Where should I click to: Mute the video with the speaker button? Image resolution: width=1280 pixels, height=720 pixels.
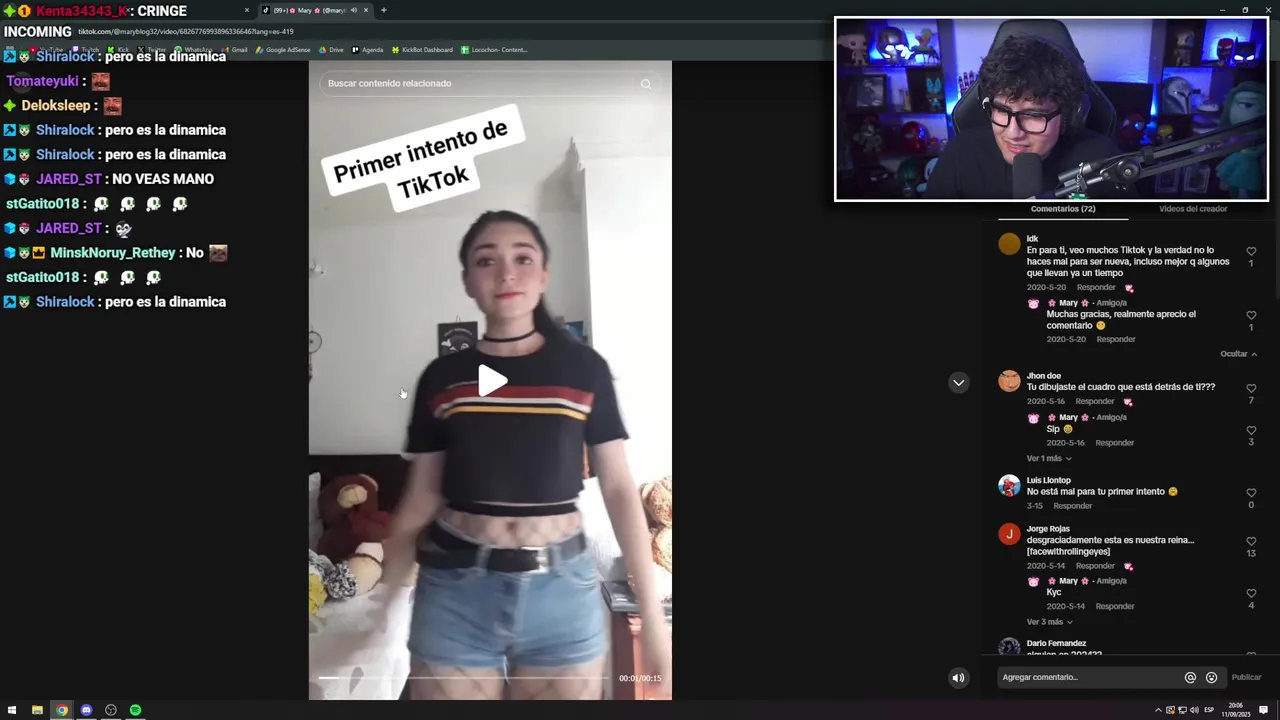[x=958, y=677]
